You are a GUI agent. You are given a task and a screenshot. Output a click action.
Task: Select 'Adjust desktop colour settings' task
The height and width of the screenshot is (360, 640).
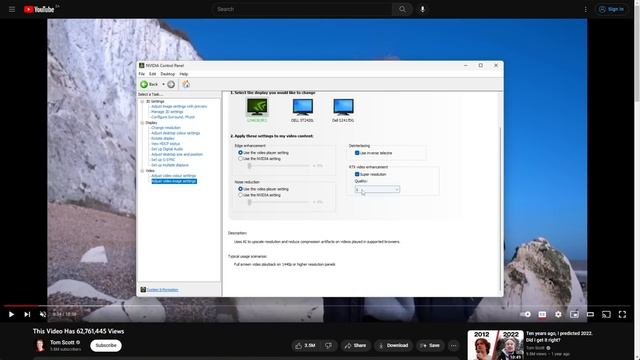pos(176,133)
